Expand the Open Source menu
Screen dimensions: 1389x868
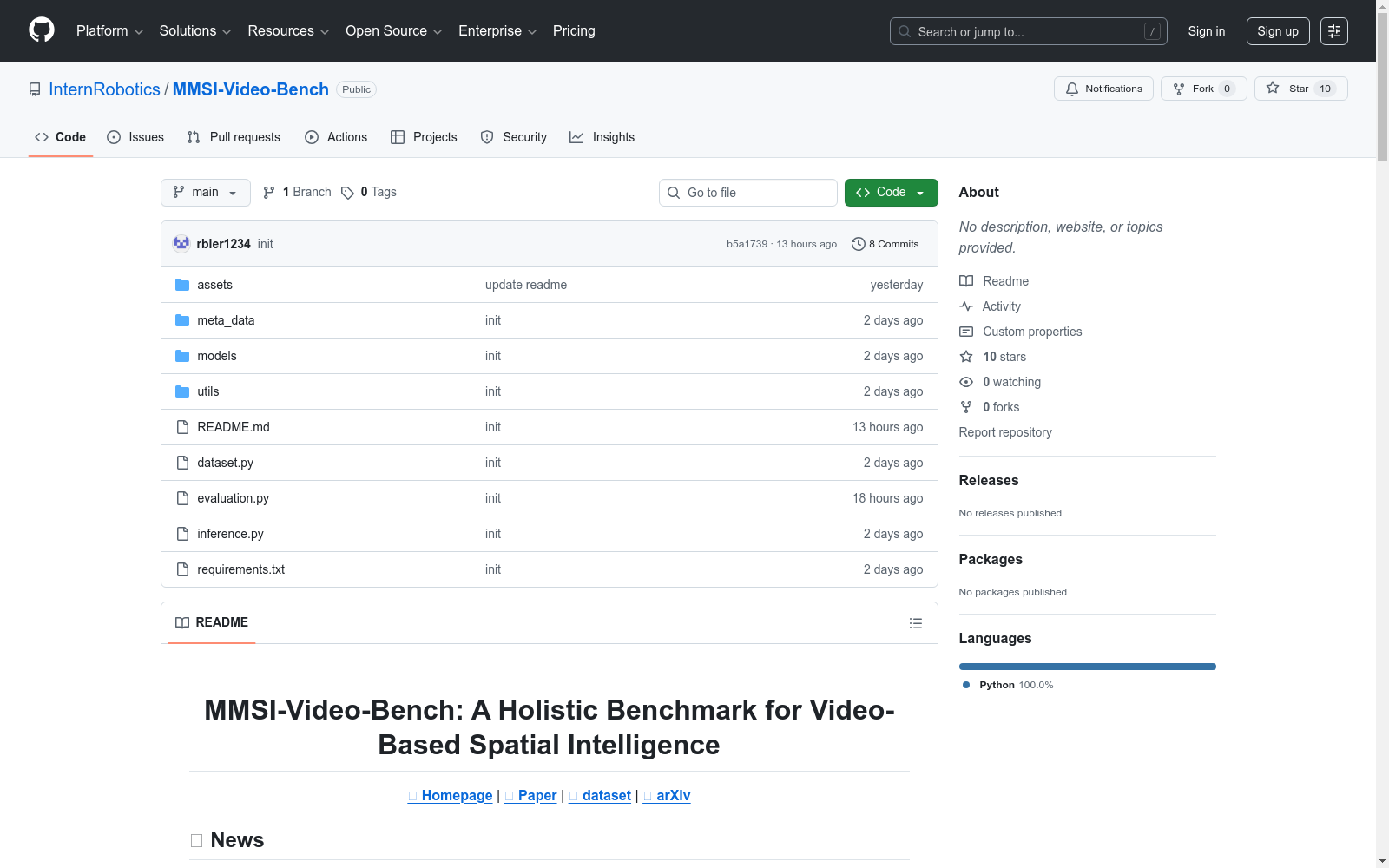[x=394, y=31]
